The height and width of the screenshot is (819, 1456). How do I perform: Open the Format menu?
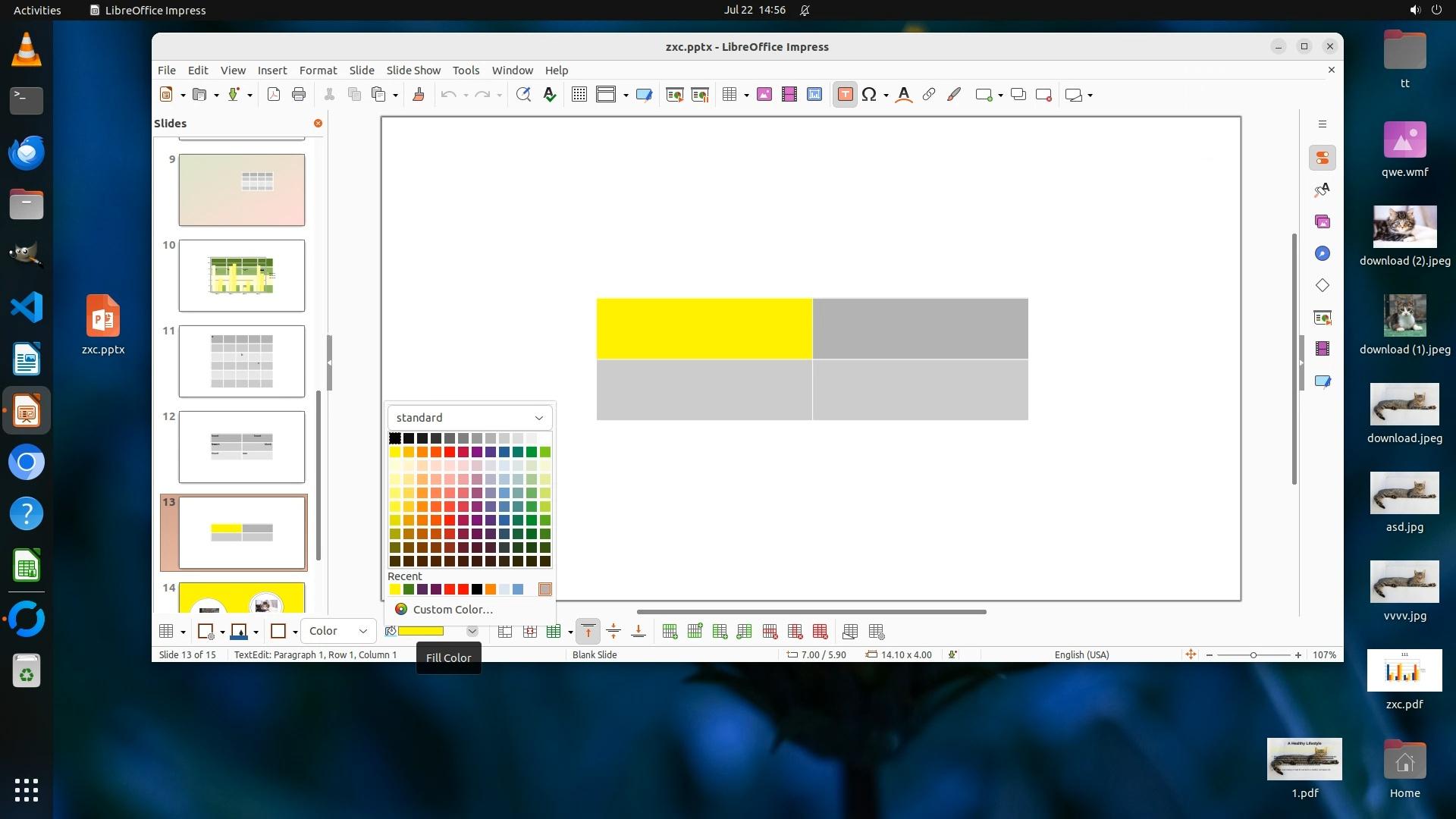point(318,70)
